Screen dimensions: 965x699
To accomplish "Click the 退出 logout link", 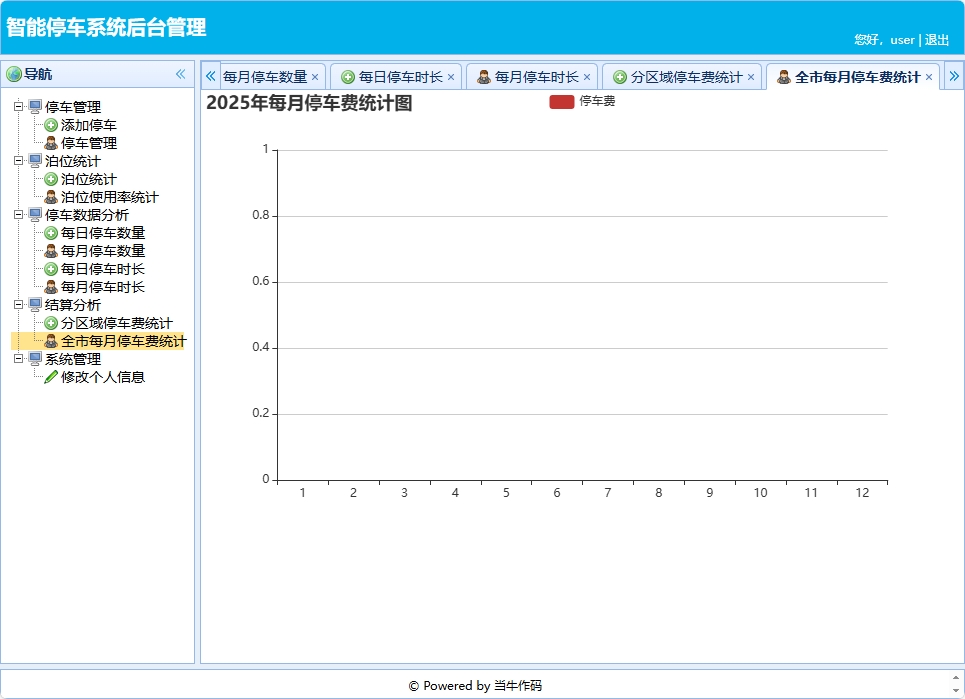I will (x=937, y=40).
